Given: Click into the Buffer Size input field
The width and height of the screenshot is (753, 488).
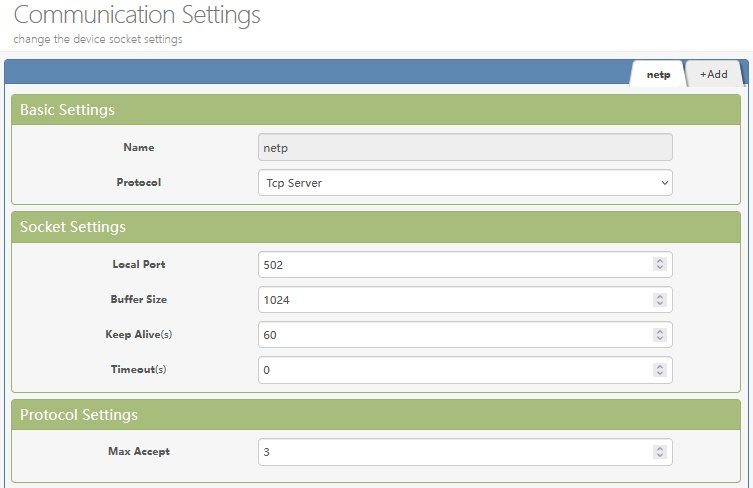Looking at the screenshot, I should (452, 300).
